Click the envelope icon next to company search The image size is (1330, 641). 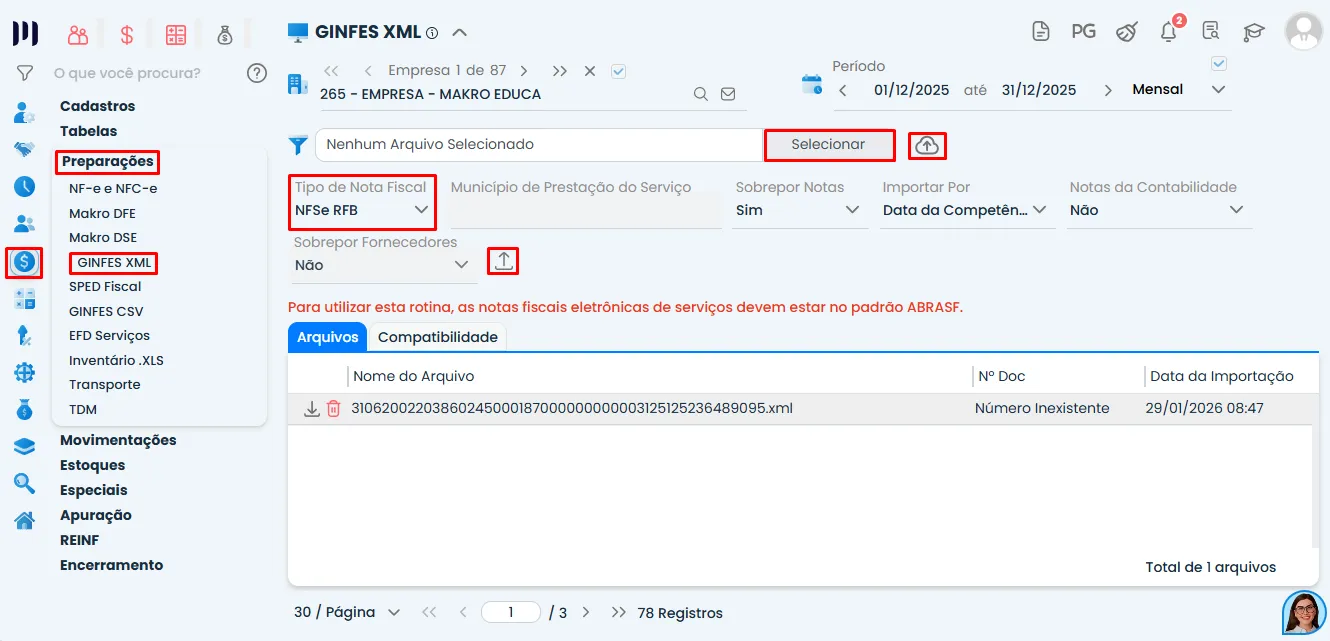(728, 92)
